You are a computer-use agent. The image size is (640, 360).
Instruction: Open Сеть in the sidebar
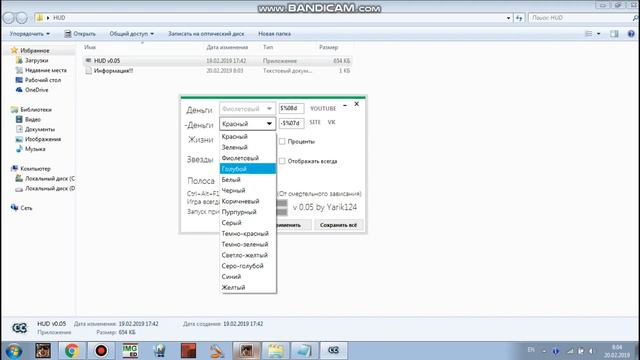pyautogui.click(x=26, y=208)
